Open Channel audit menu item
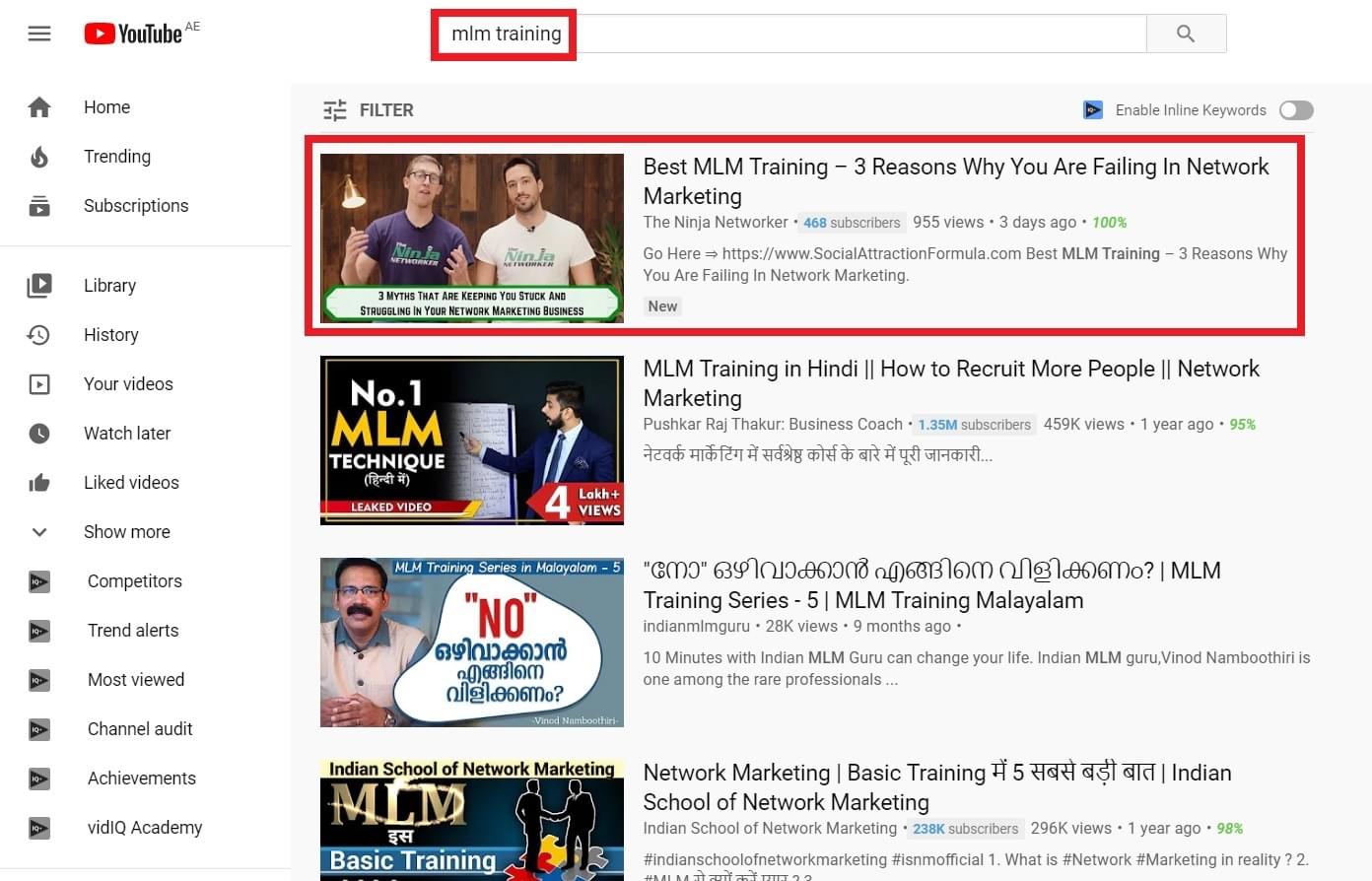Image resolution: width=1372 pixels, height=881 pixels. pyautogui.click(x=140, y=729)
